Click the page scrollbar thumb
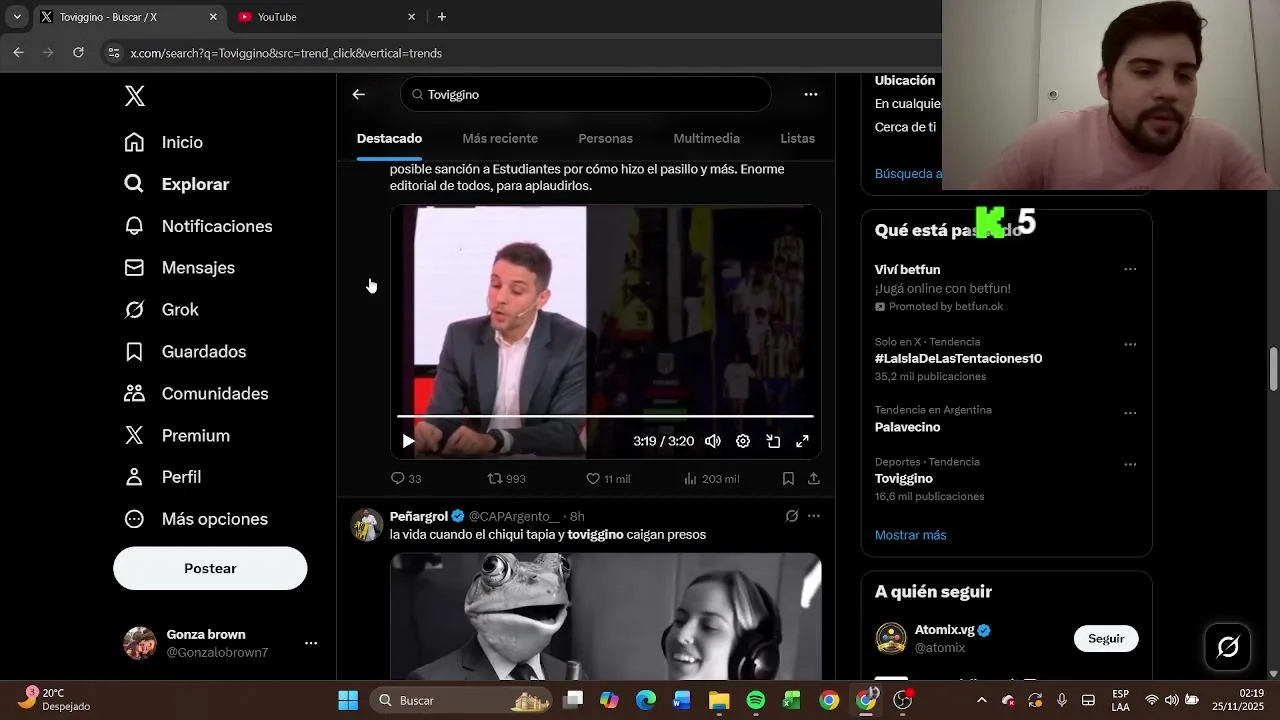 point(1273,369)
